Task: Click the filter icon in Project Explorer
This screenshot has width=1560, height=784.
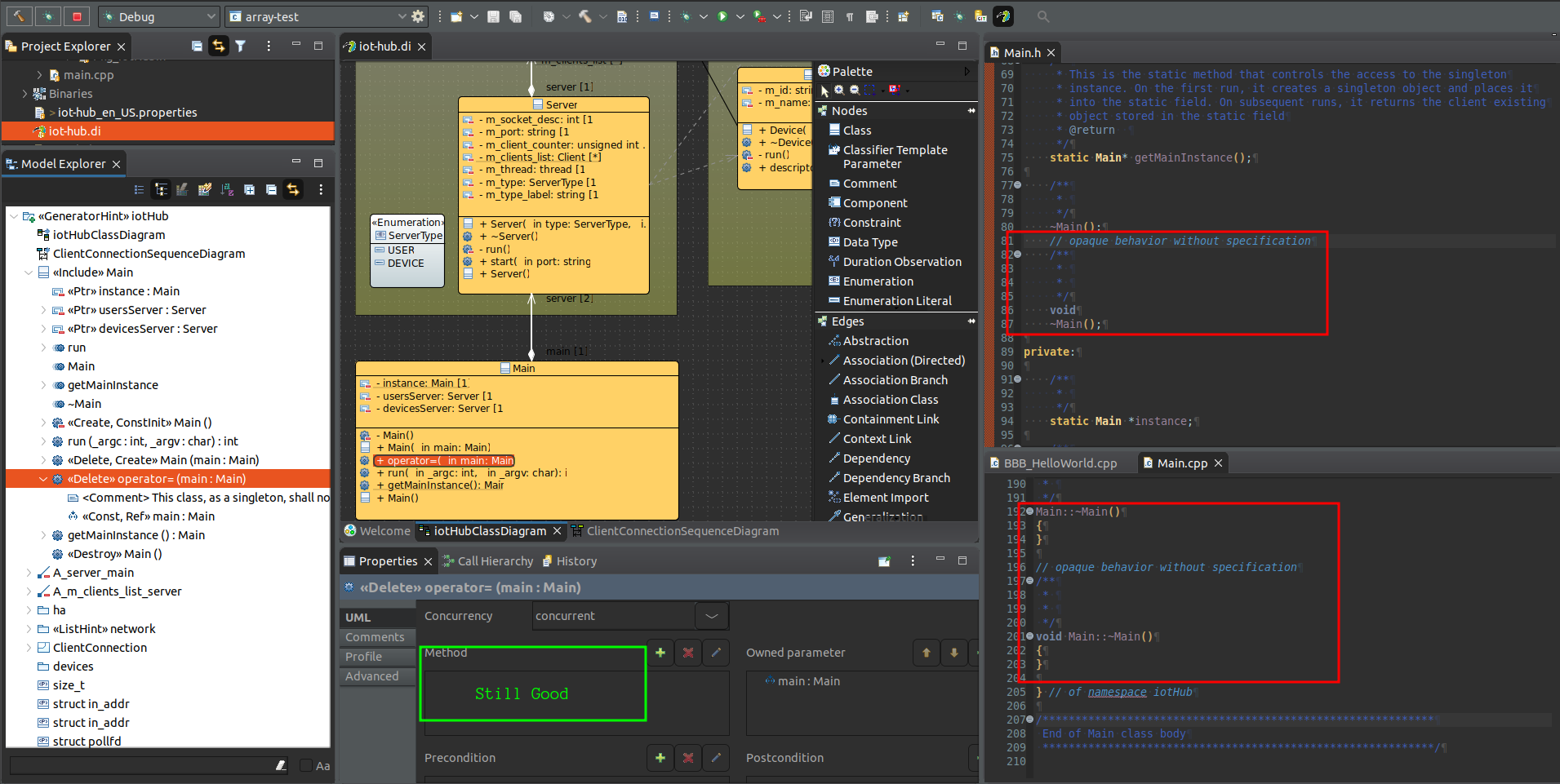Action: (241, 46)
